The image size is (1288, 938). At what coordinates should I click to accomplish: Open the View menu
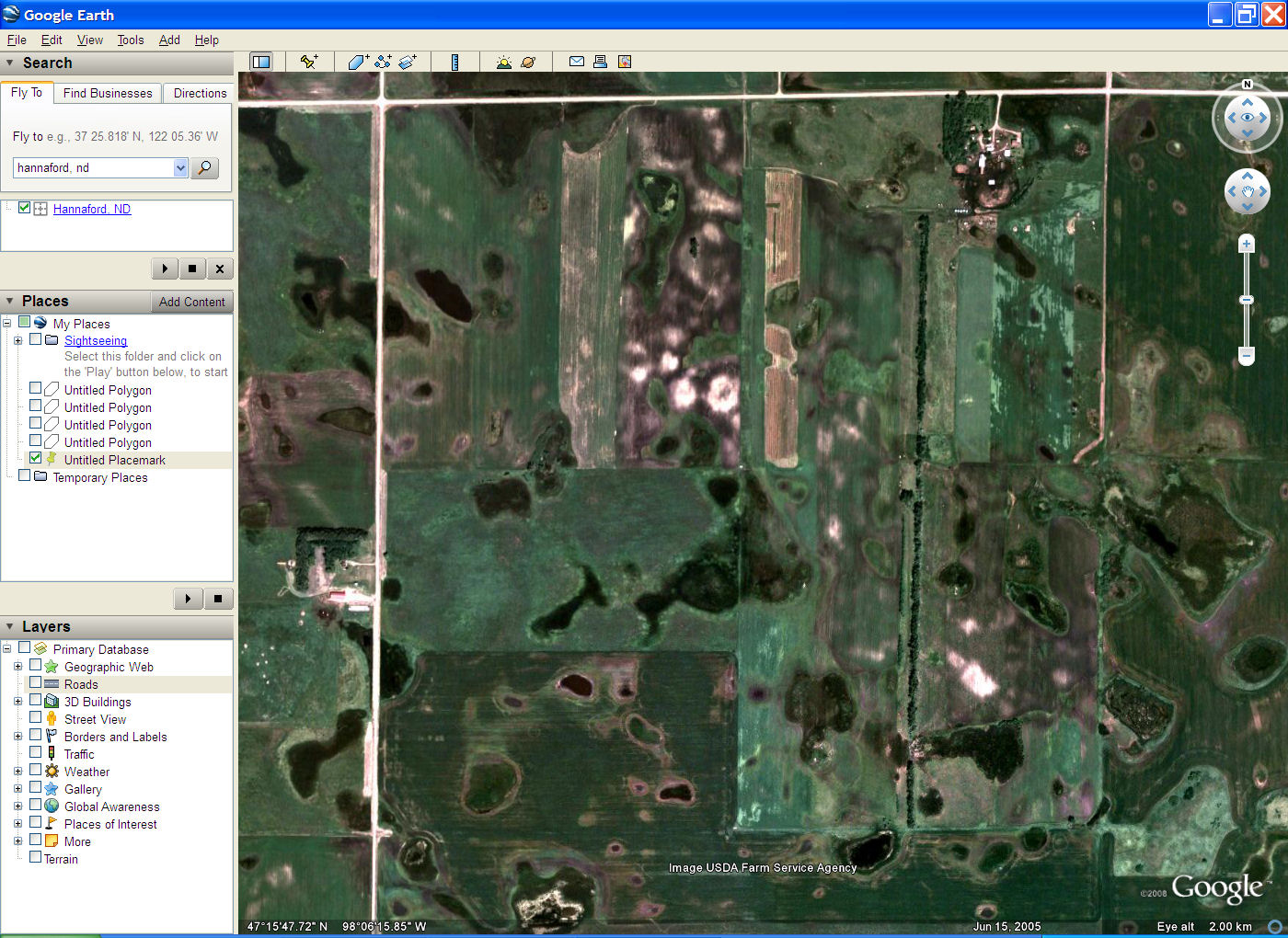(x=90, y=40)
